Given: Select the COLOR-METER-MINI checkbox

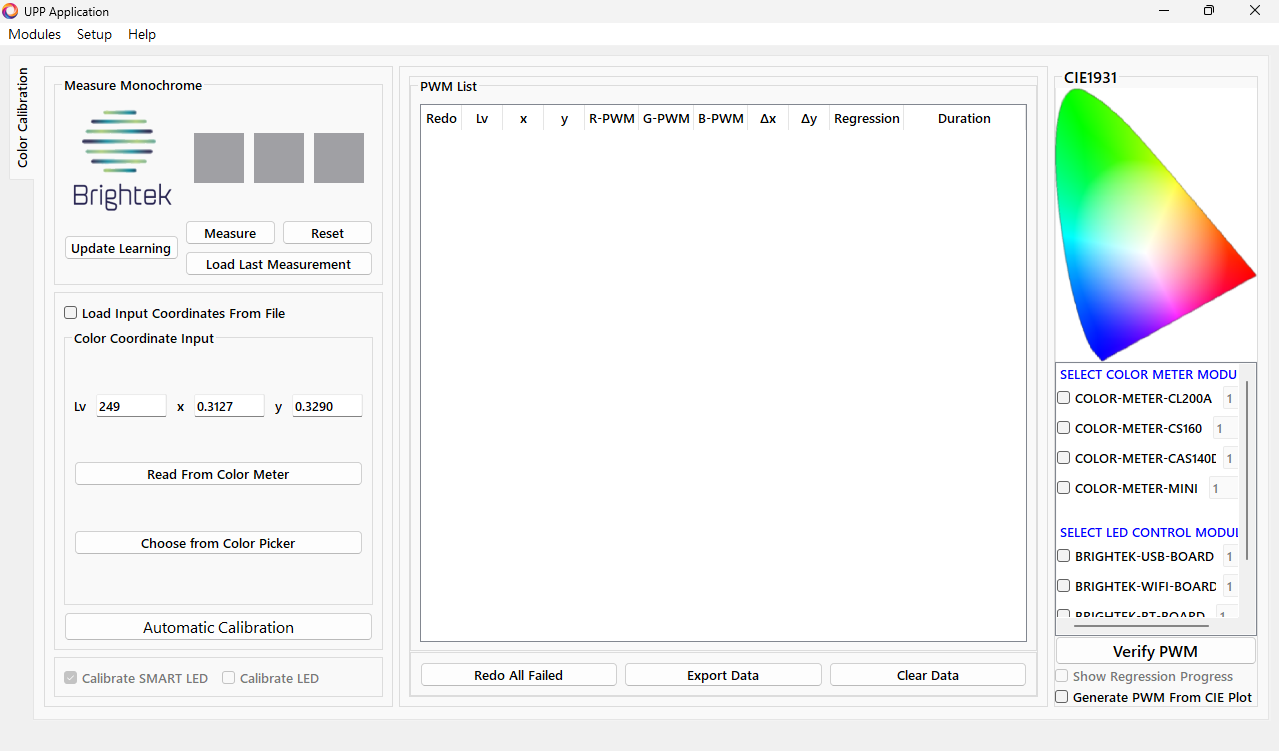Looking at the screenshot, I should [1064, 488].
